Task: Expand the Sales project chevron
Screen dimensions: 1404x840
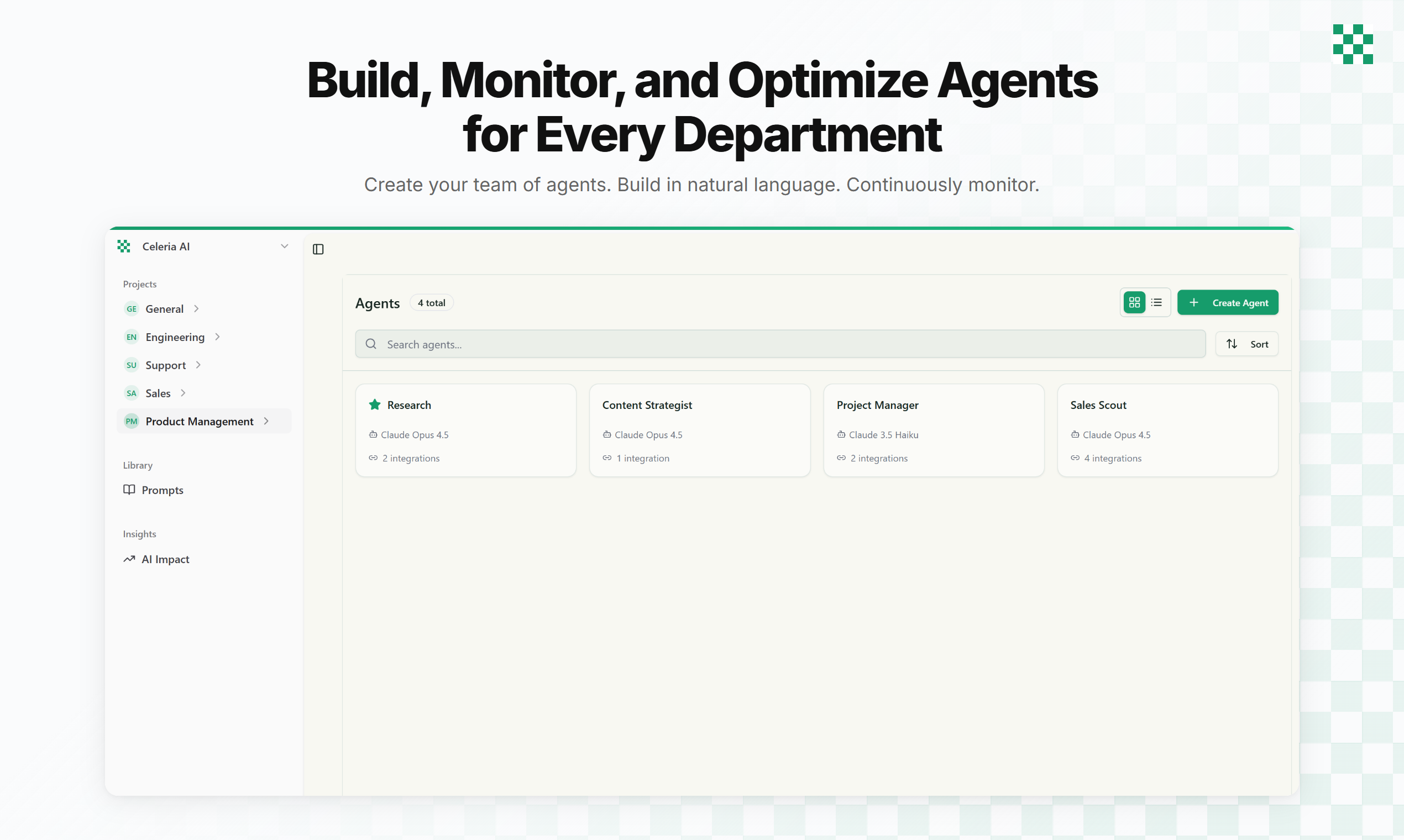Action: coord(183,393)
